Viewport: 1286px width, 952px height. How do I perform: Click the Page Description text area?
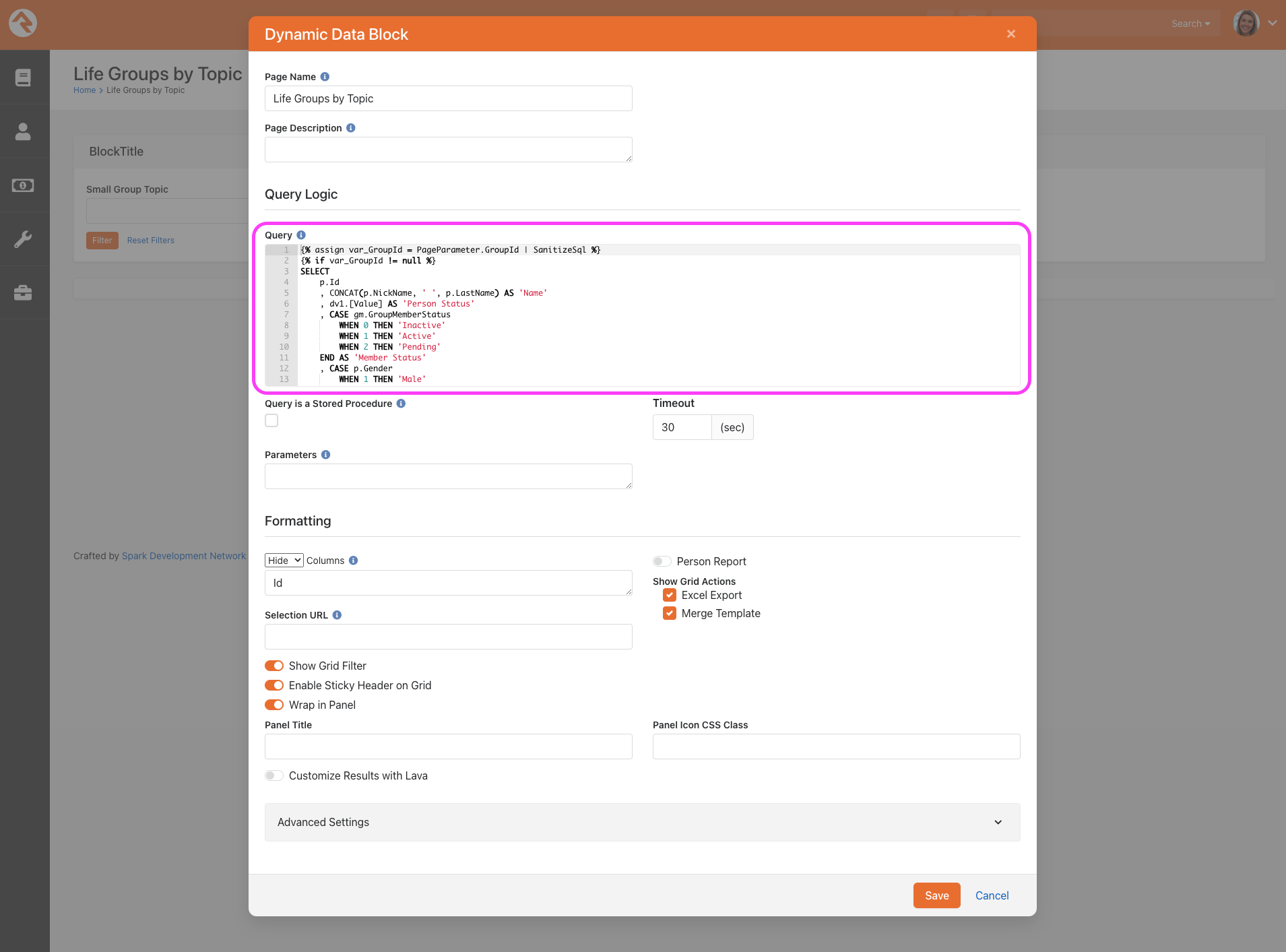click(x=448, y=150)
